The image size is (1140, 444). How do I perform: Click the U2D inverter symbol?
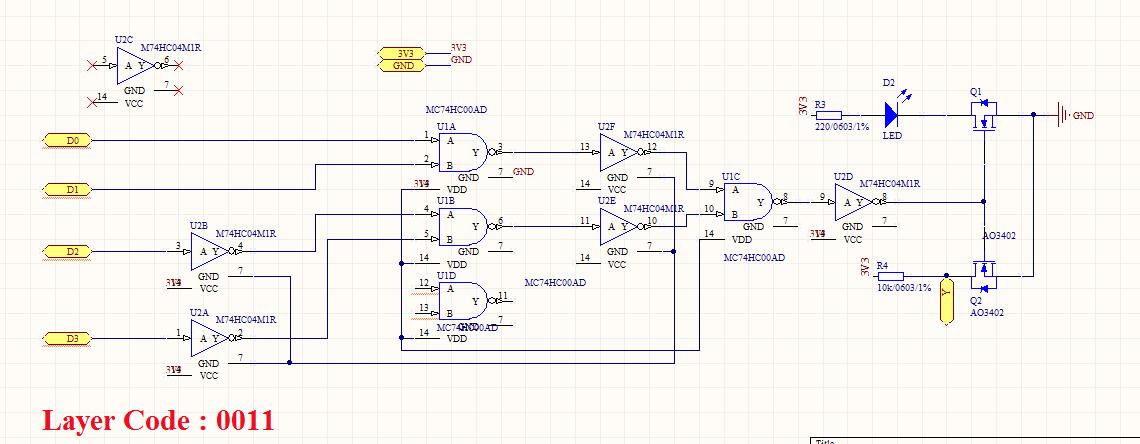[x=853, y=204]
